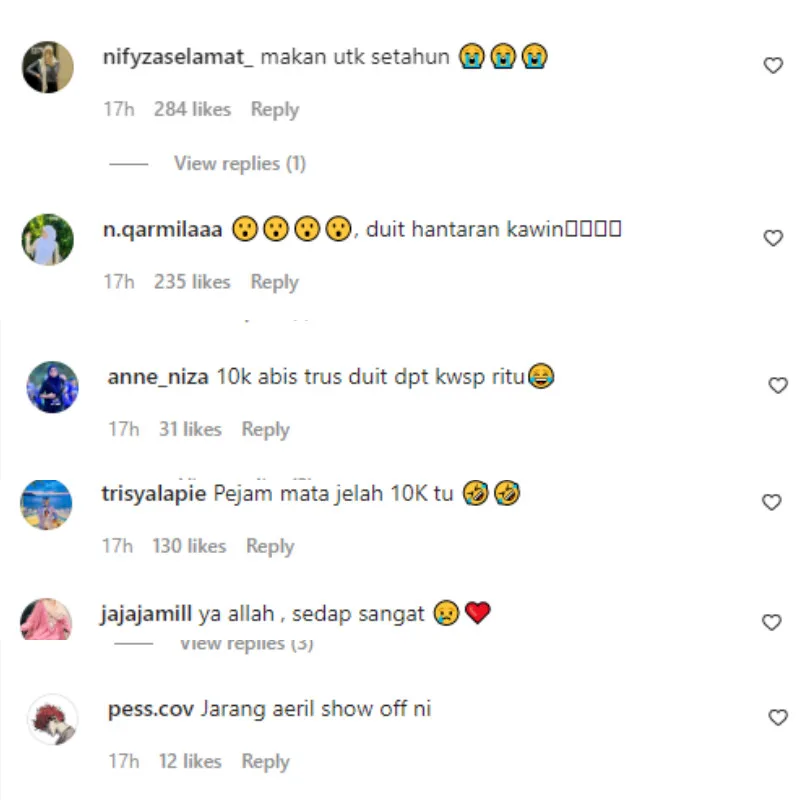The image size is (800, 800).
Task: Tap heart beside anne_niza's comment
Action: coord(778,385)
